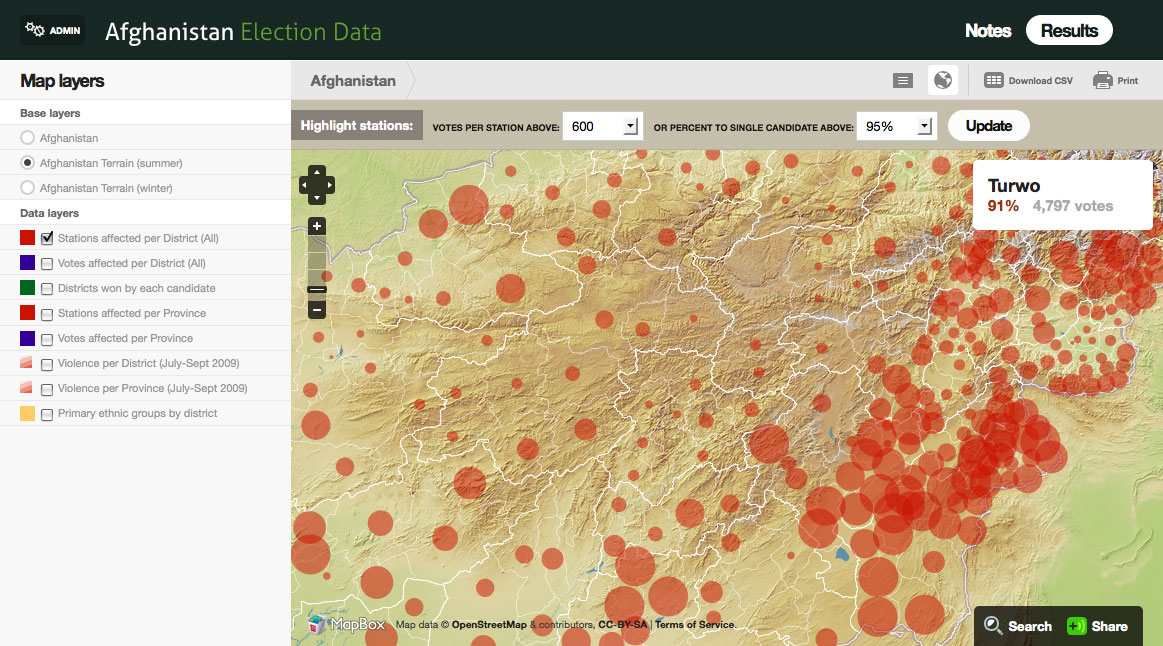Zoom out with the minus button
Image resolution: width=1163 pixels, height=646 pixels.
pos(317,309)
